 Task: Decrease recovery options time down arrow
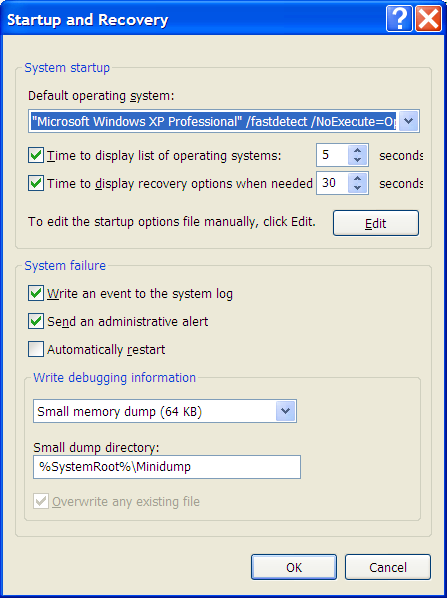tap(358, 188)
